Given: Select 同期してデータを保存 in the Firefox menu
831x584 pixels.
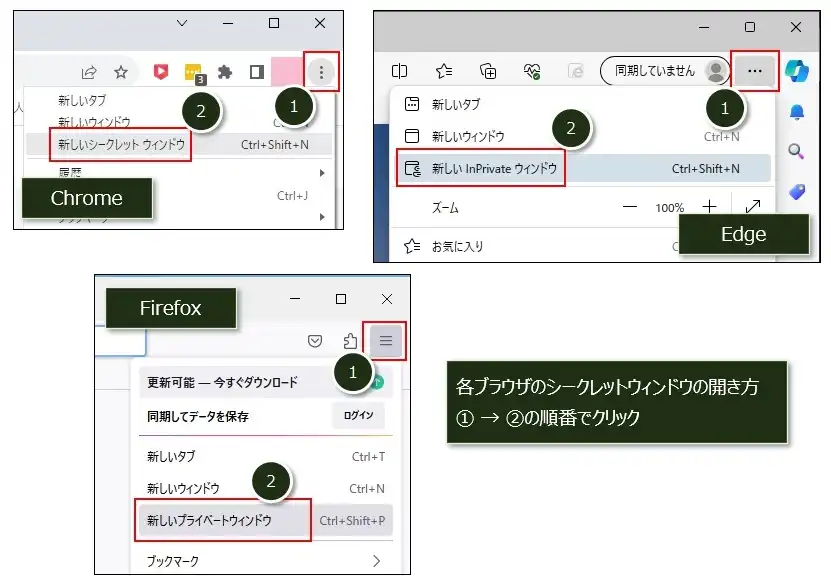Looking at the screenshot, I should point(198,417).
